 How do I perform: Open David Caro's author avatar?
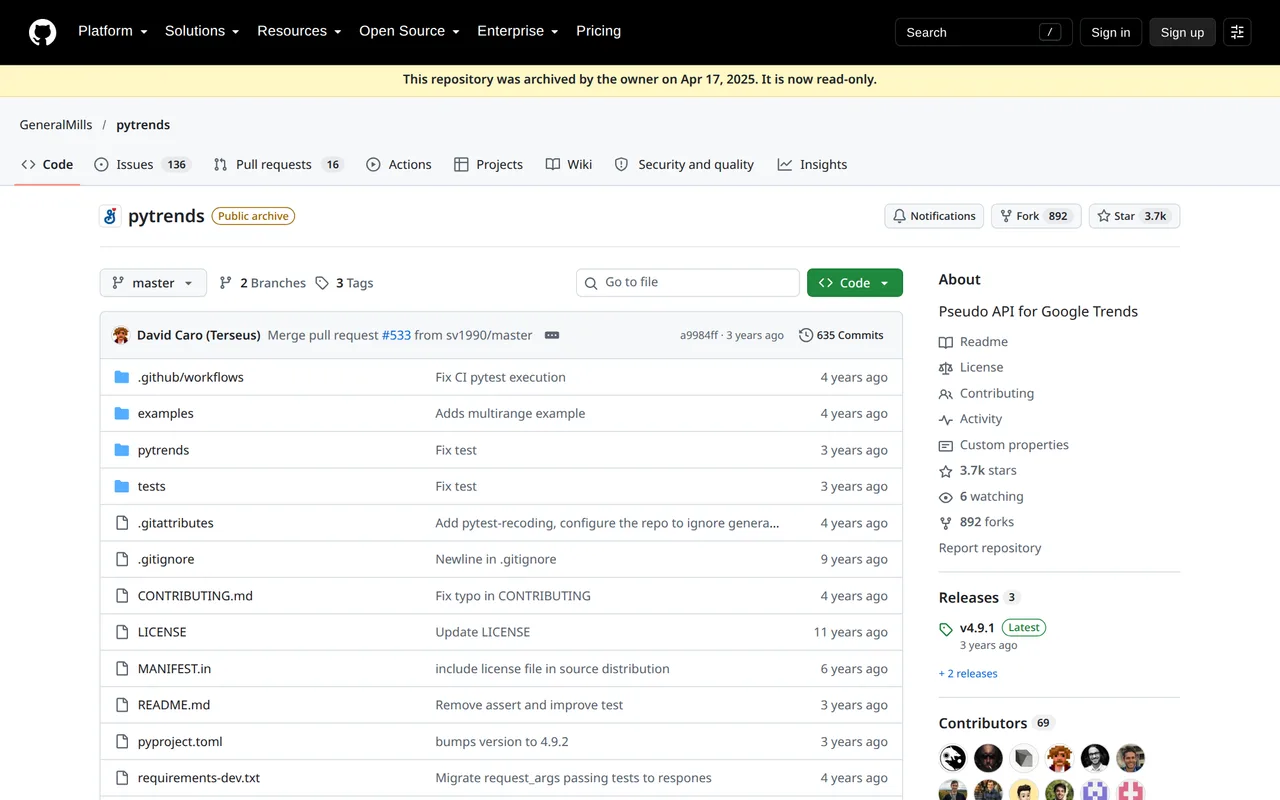(121, 335)
